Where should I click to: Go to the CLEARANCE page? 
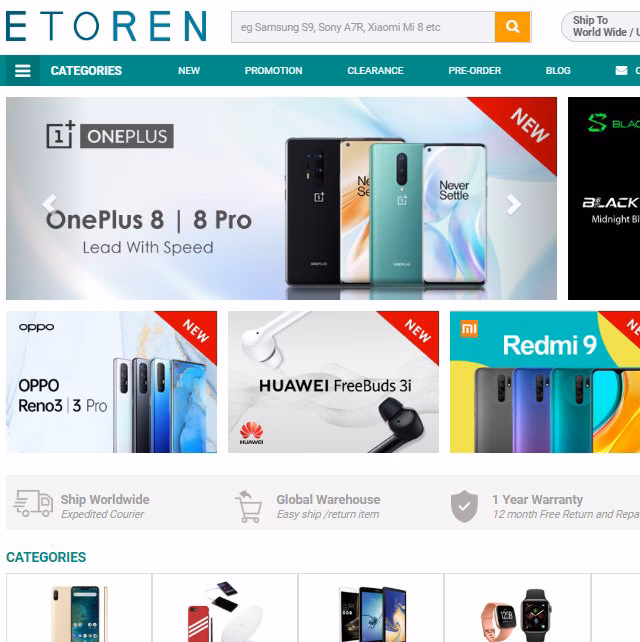375,71
